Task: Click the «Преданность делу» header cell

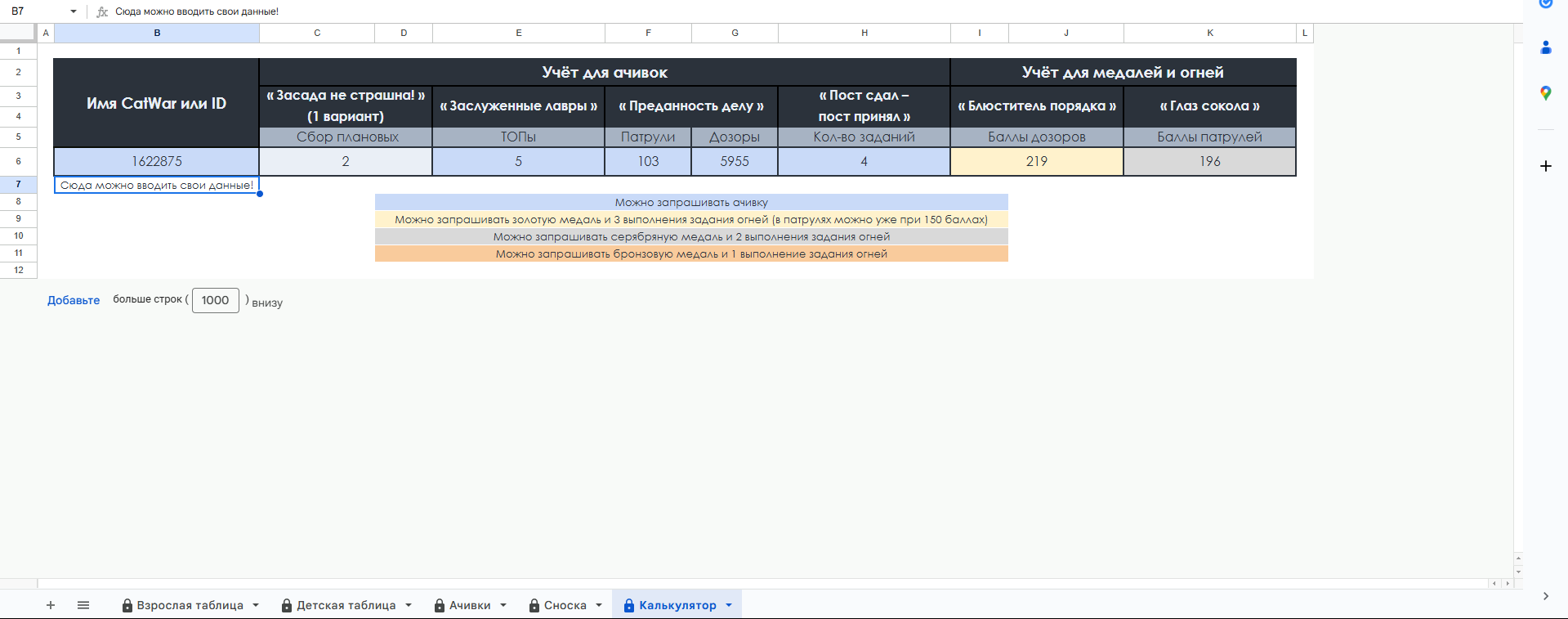Action: (691, 106)
